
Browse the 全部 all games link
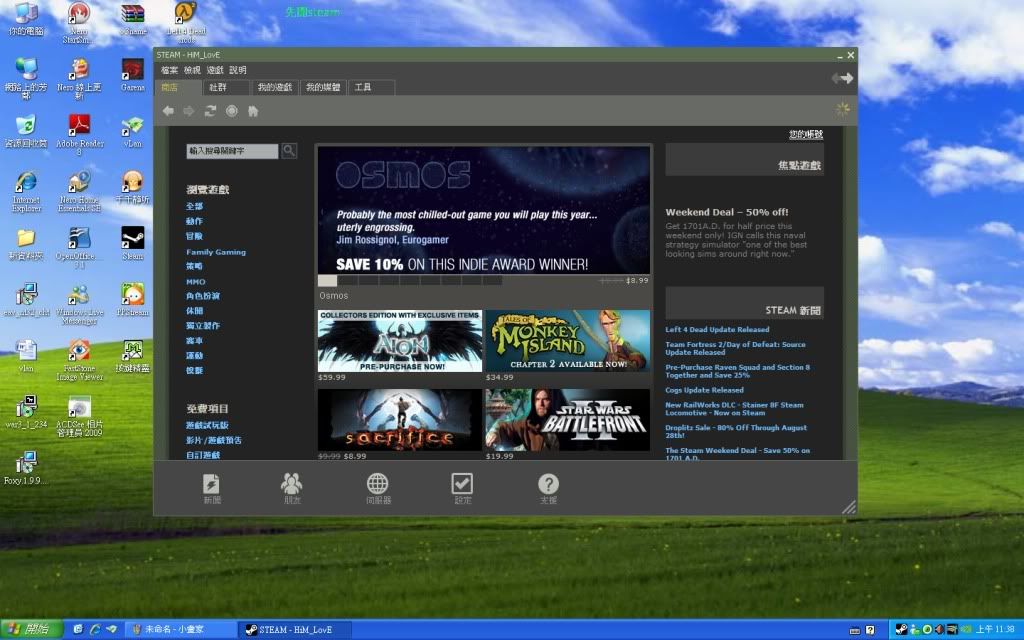[x=195, y=206]
